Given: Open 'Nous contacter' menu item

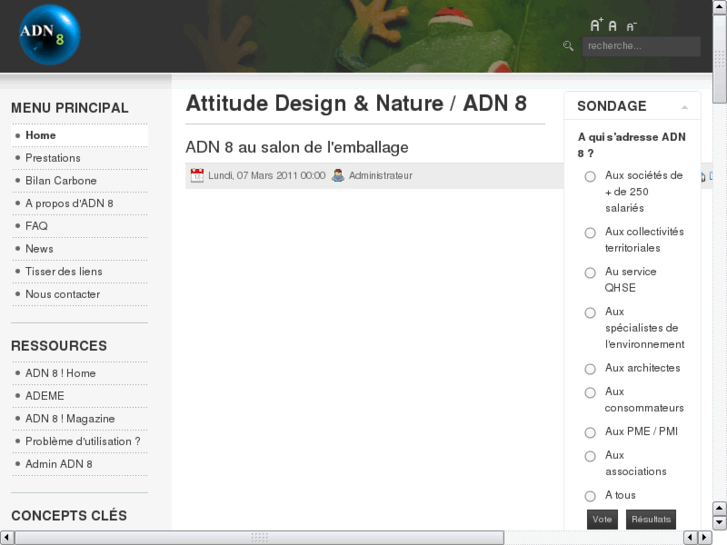Looking at the screenshot, I should click(x=79, y=294).
